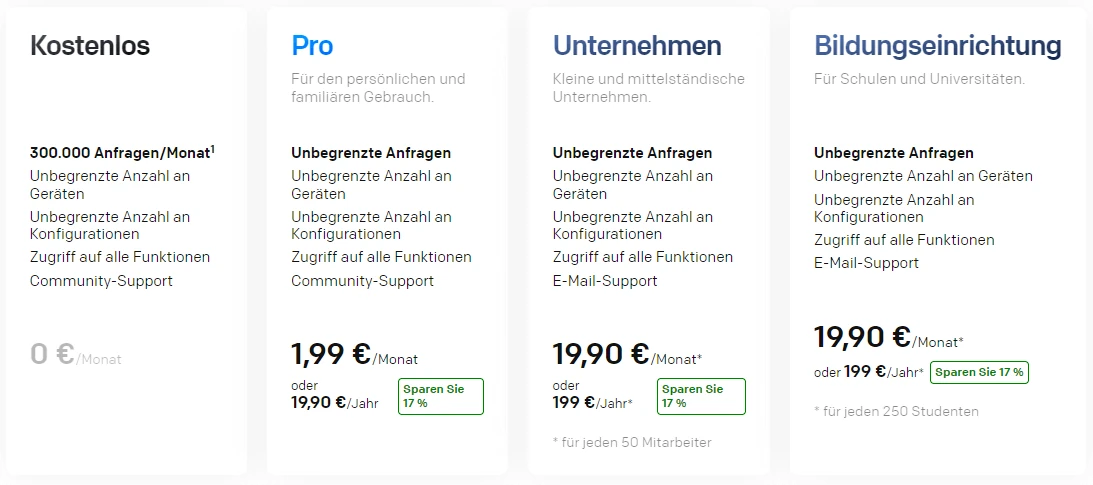
Task: Choose the Bildungseinrichtung plan heading
Action: (x=938, y=46)
